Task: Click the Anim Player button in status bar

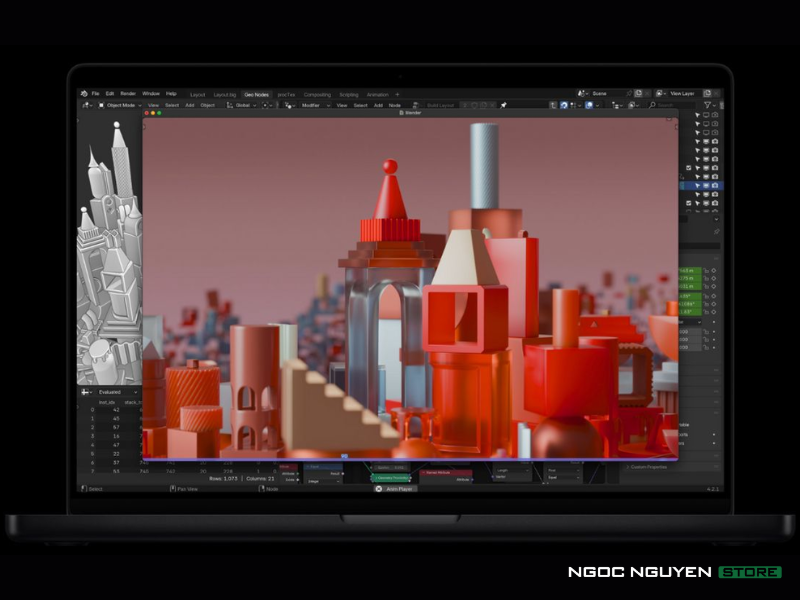Action: [397, 489]
